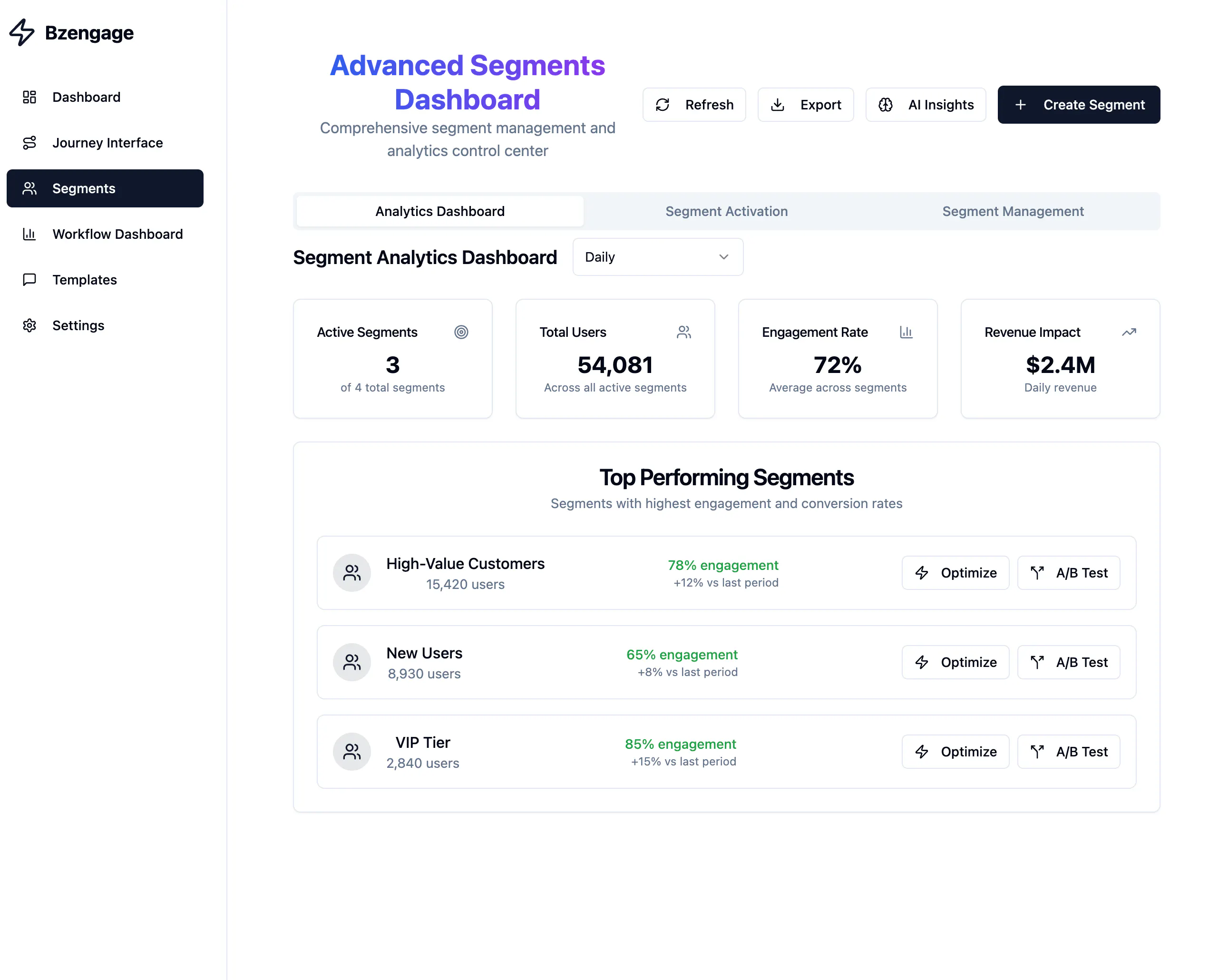Open Journey Interface in the sidebar

(105, 143)
